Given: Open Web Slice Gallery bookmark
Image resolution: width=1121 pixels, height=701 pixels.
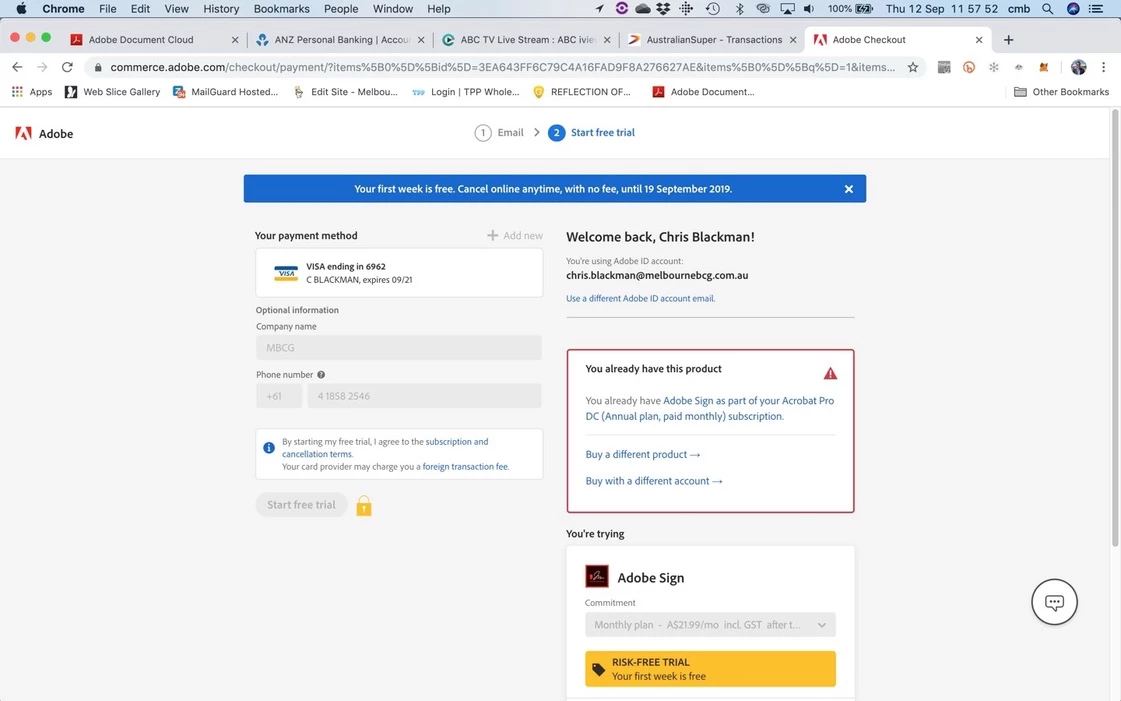Looking at the screenshot, I should coord(112,91).
